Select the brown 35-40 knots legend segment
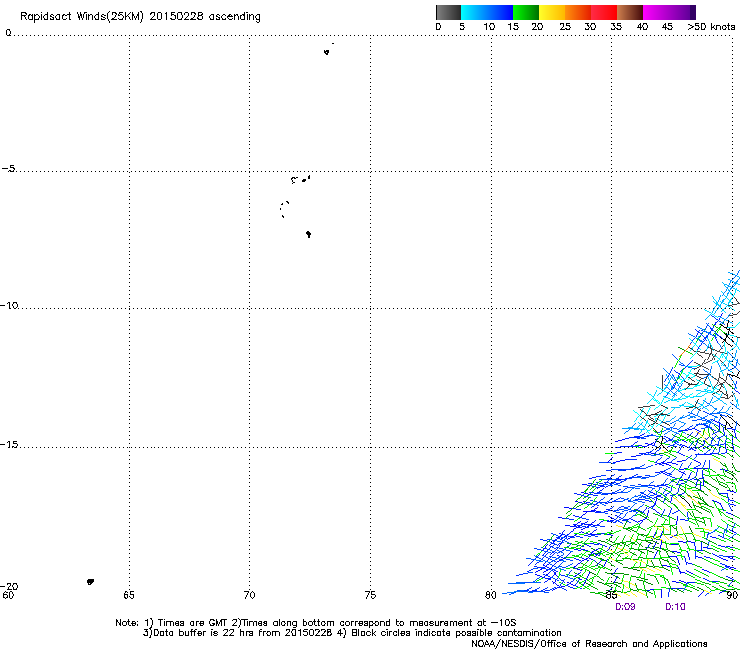 [x=630, y=12]
